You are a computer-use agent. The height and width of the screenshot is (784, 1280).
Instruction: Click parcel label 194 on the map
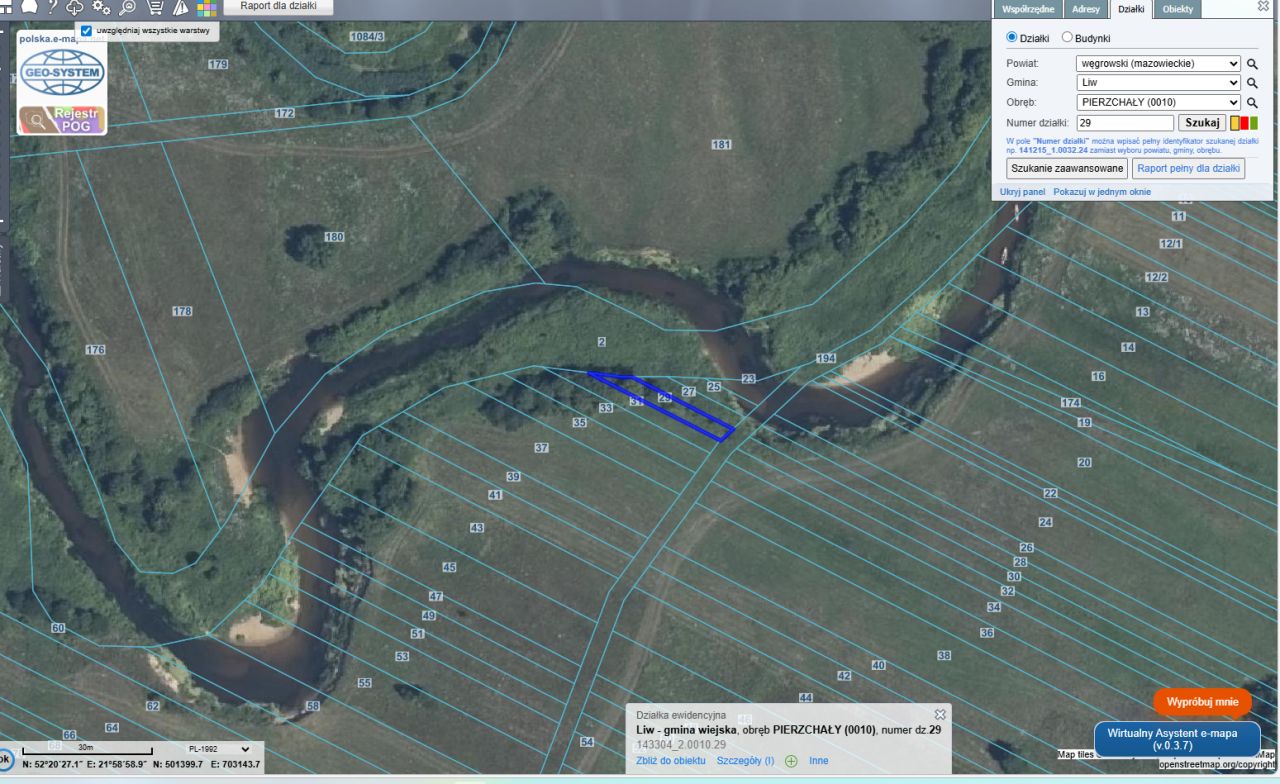(x=826, y=358)
